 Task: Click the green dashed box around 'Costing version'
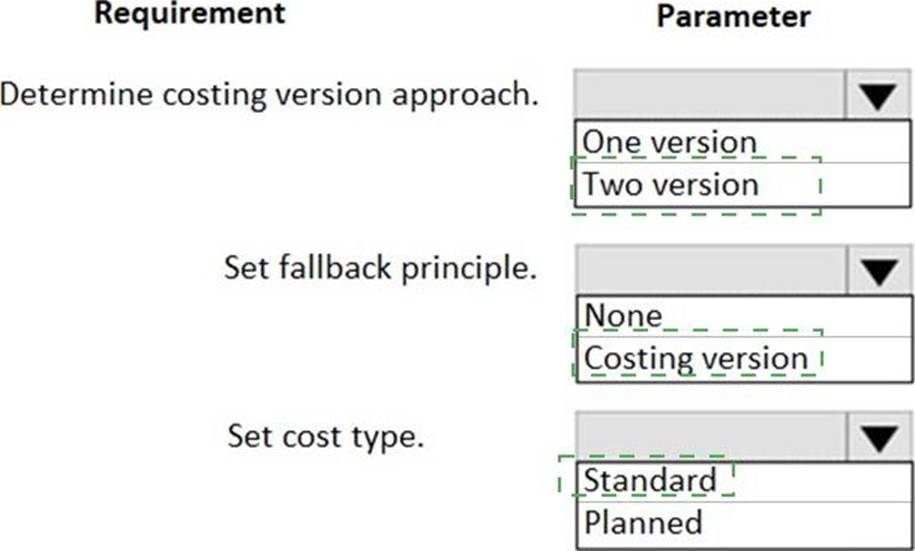pos(698,353)
